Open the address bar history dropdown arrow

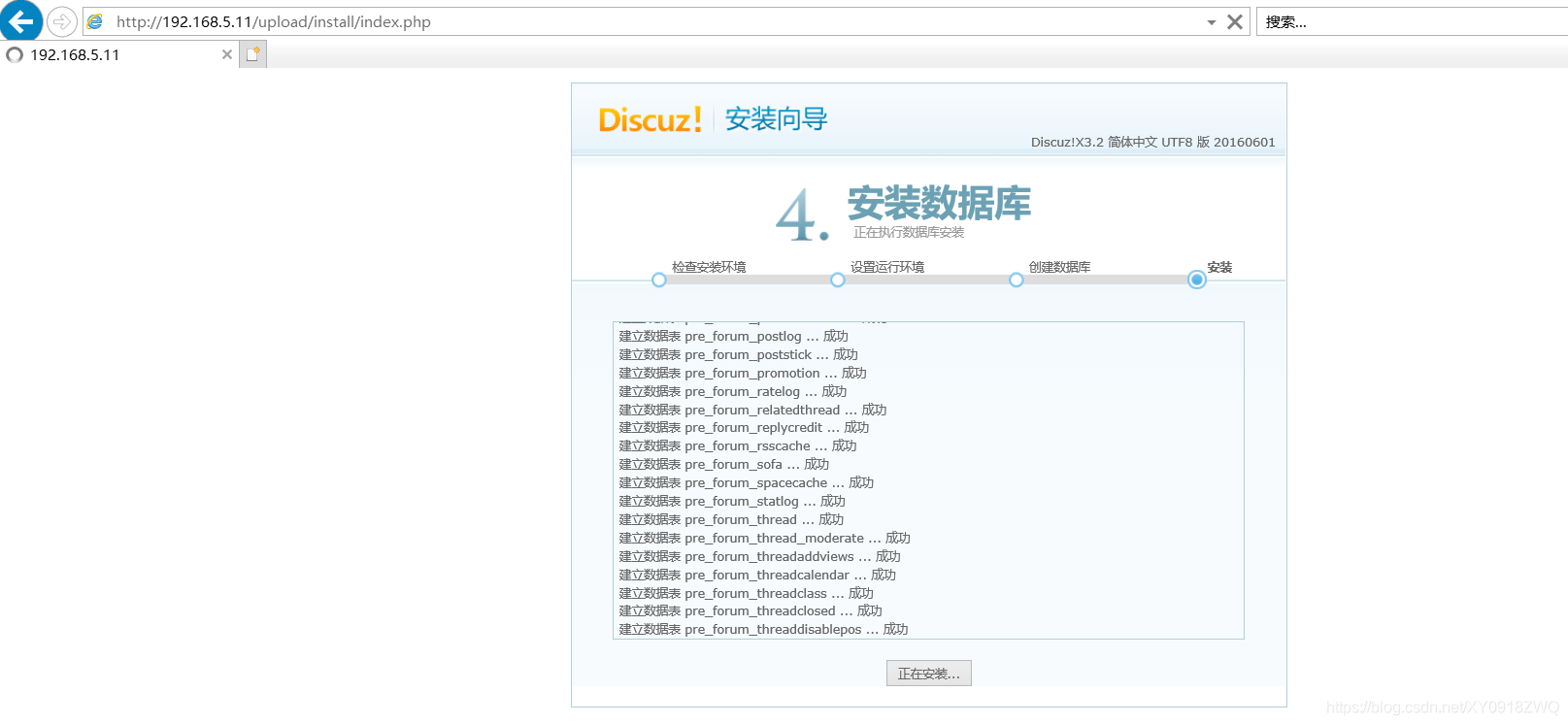click(1212, 22)
